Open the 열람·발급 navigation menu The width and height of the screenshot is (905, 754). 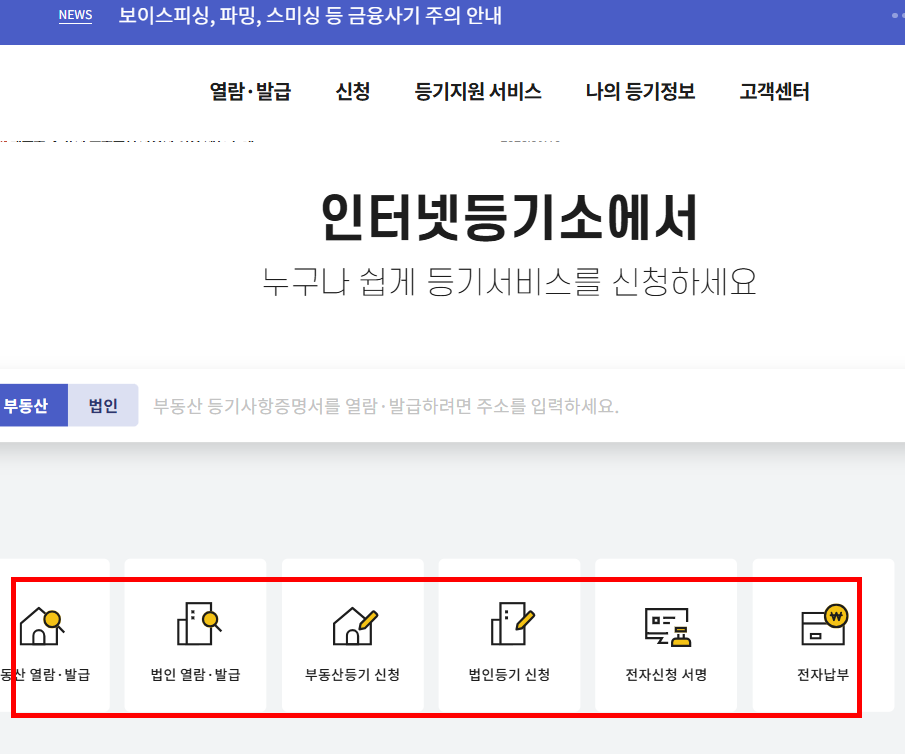tap(249, 90)
